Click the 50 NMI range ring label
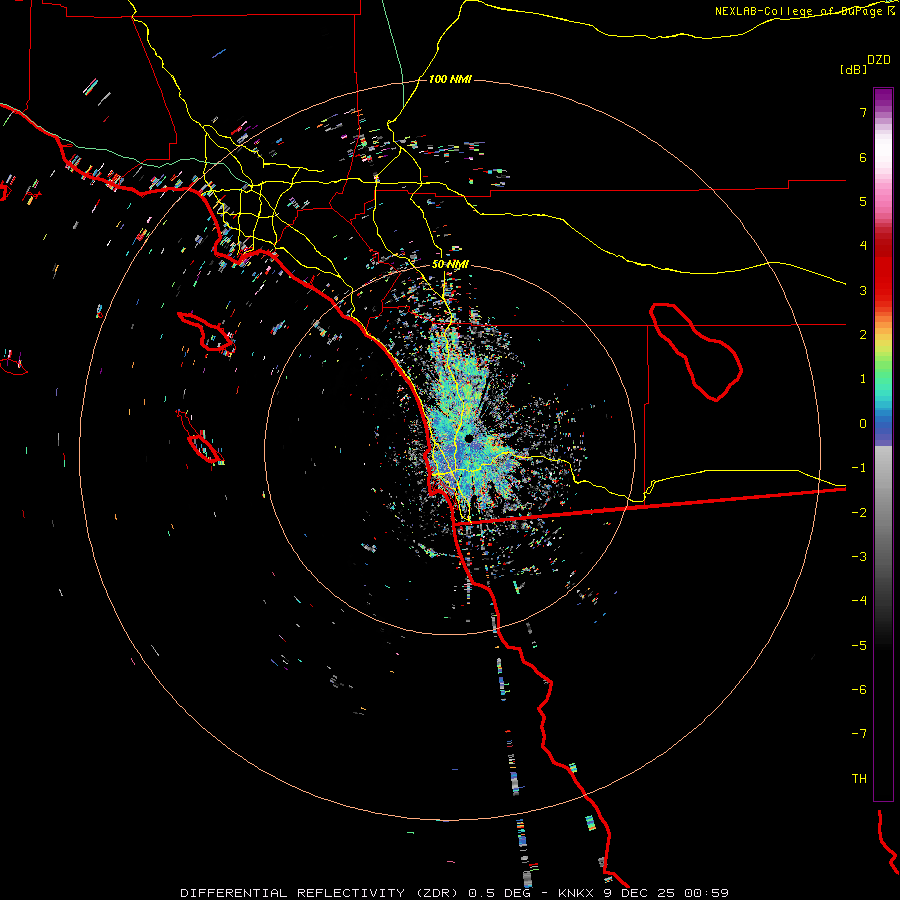The height and width of the screenshot is (900, 900). (x=450, y=265)
